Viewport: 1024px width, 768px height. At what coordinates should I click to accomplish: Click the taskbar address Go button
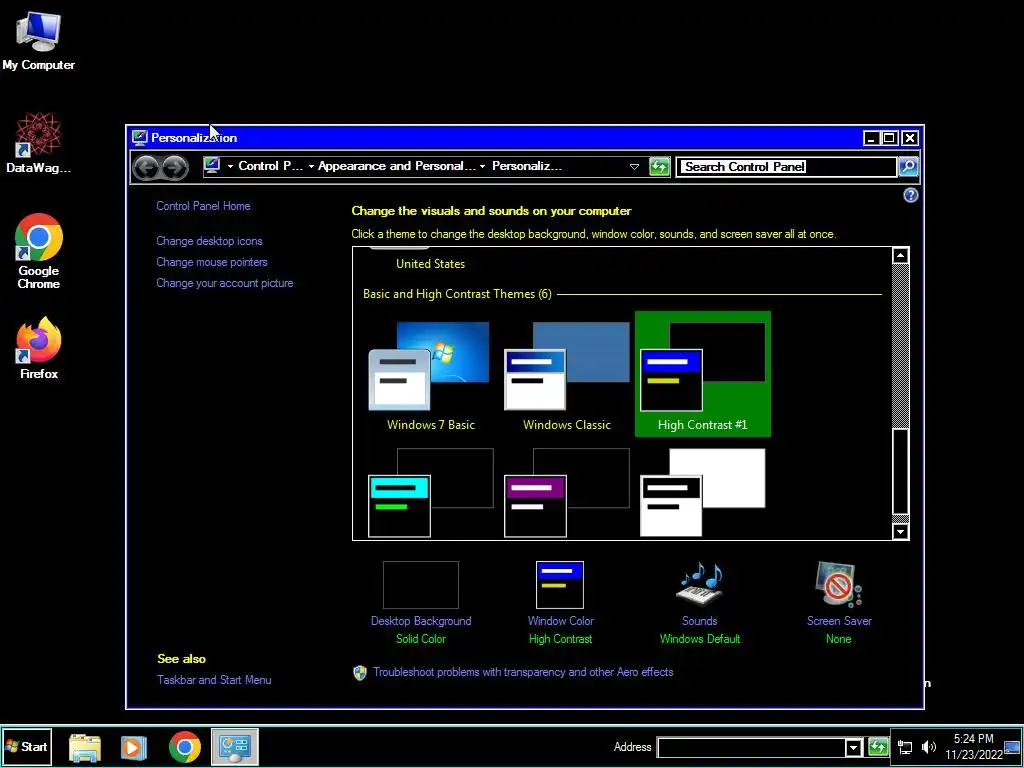(x=878, y=747)
